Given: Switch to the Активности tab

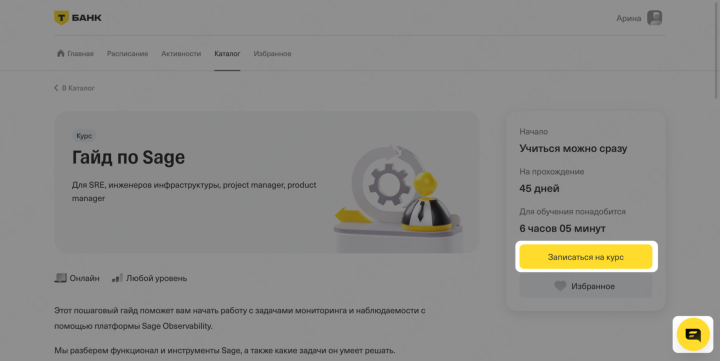Looking at the screenshot, I should (181, 54).
